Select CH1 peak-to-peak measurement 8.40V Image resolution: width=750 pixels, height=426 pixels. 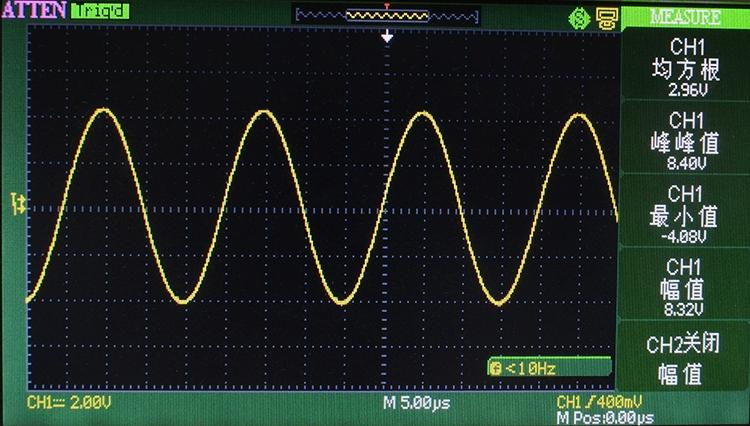685,139
